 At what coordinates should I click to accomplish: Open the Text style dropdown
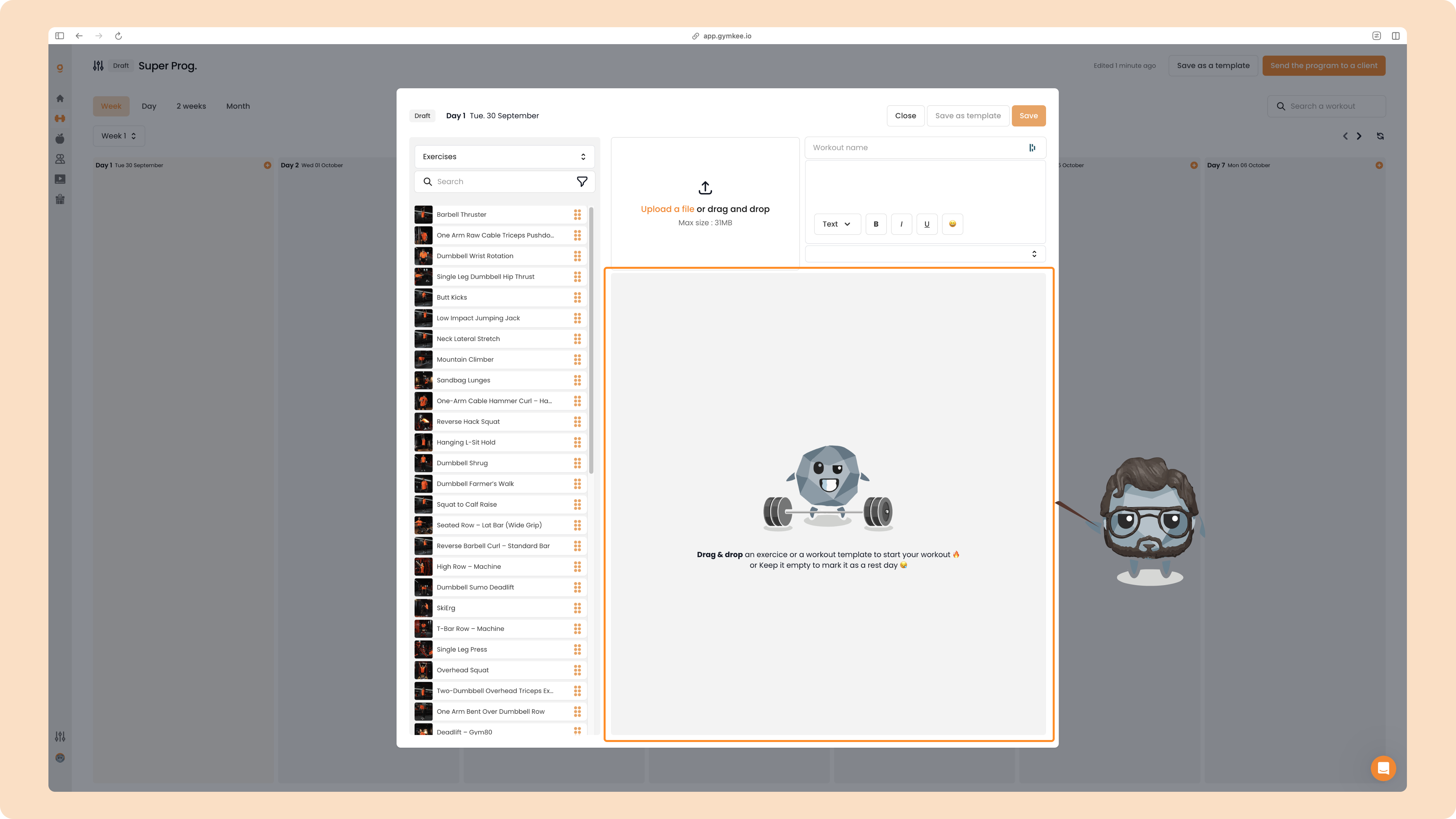(837, 224)
